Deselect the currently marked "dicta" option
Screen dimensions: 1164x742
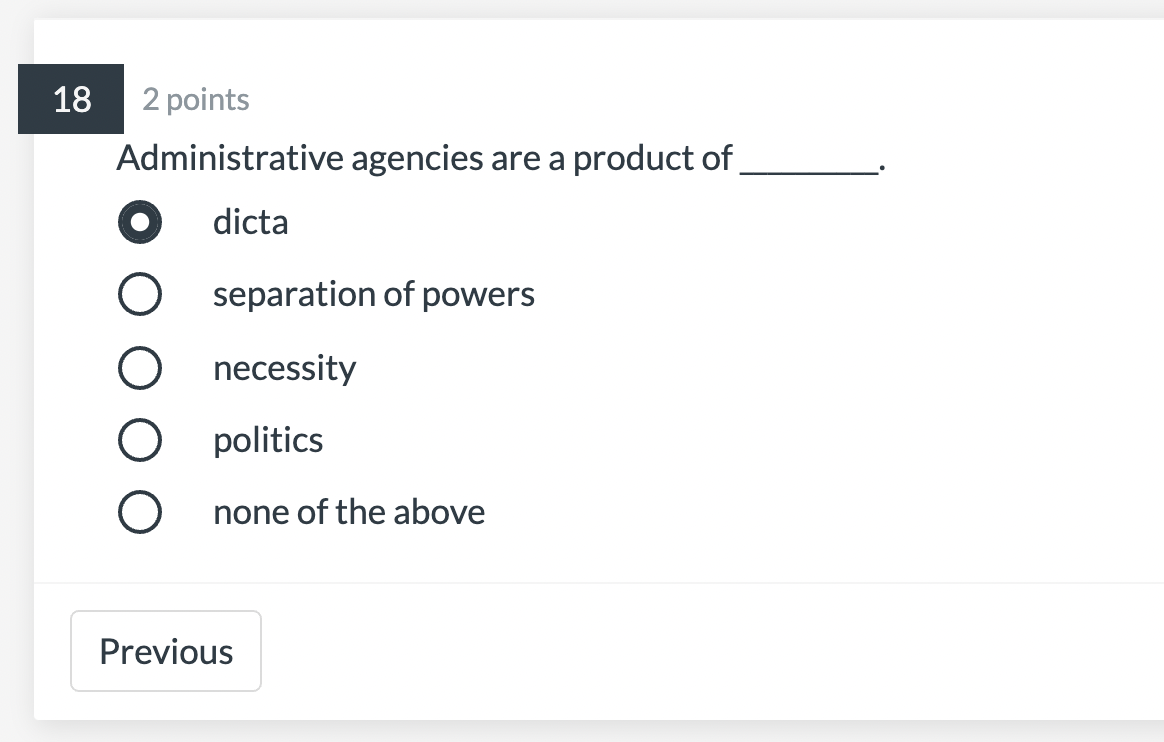139,221
